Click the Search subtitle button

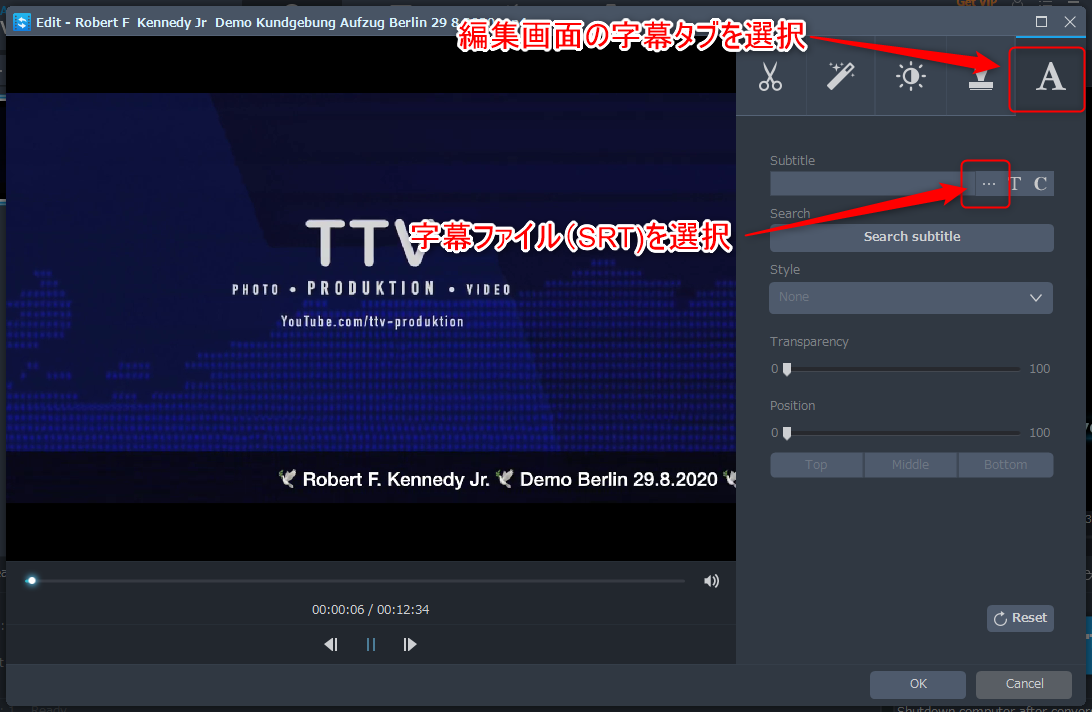pos(911,237)
